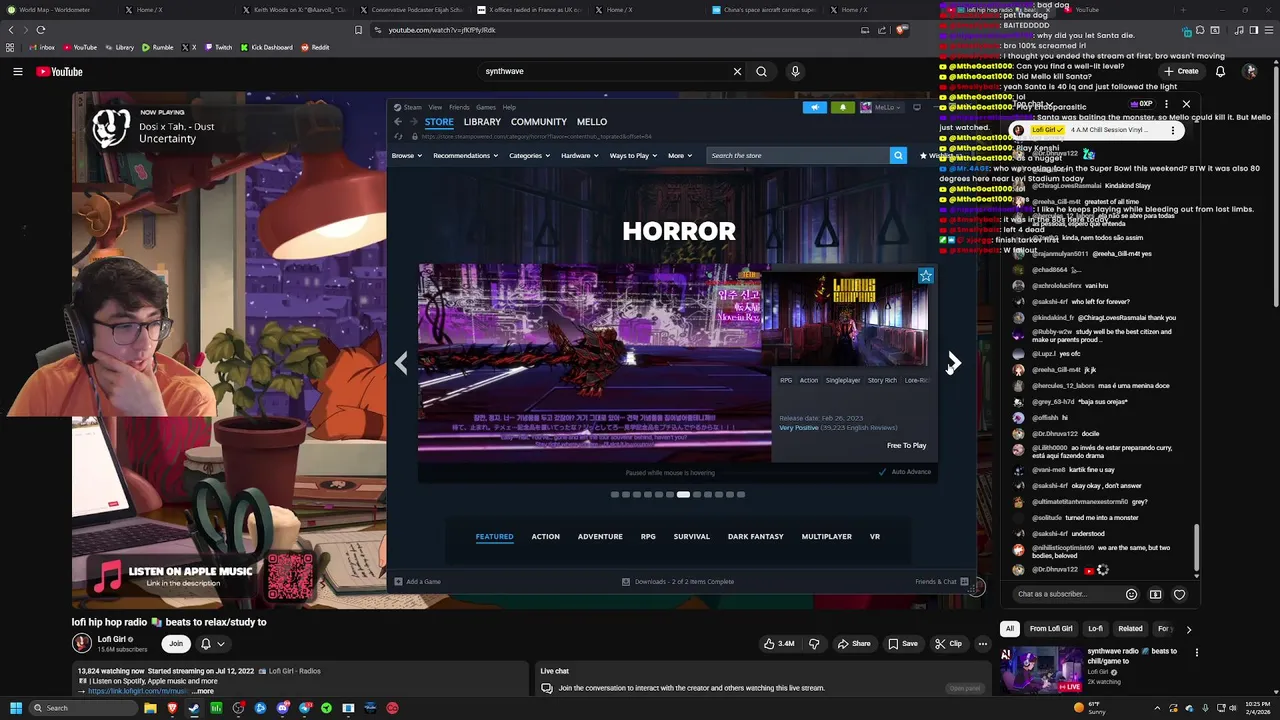1280x720 pixels.
Task: Create a Clip of the stream
Action: 948,644
